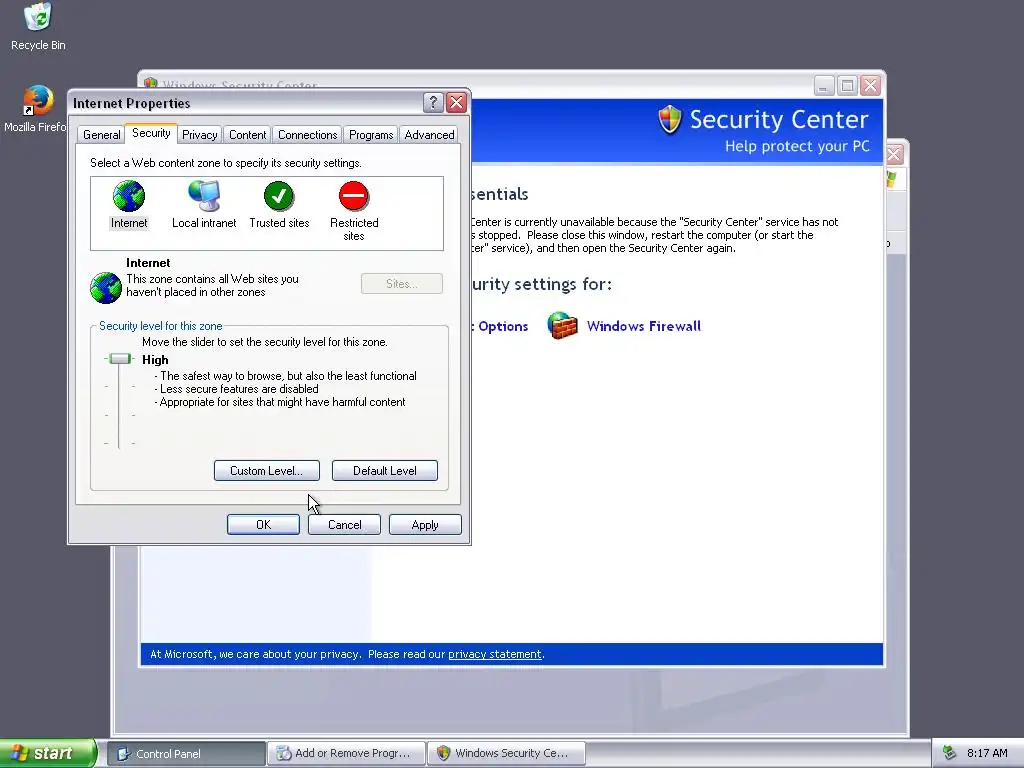The width and height of the screenshot is (1024, 768).
Task: Close the Windows Security Center window
Action: pos(871,86)
